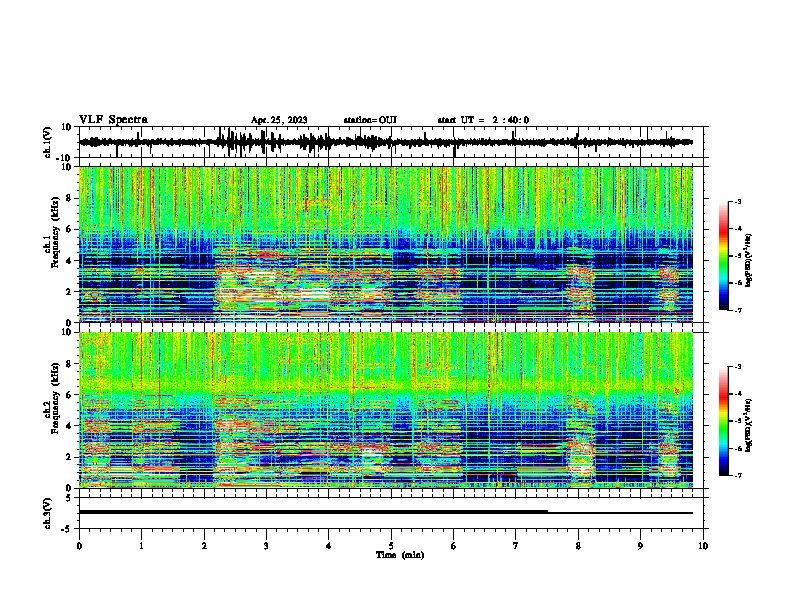Click the "Time (min)" axis title
Screen dimensions: 792x612
coord(400,555)
